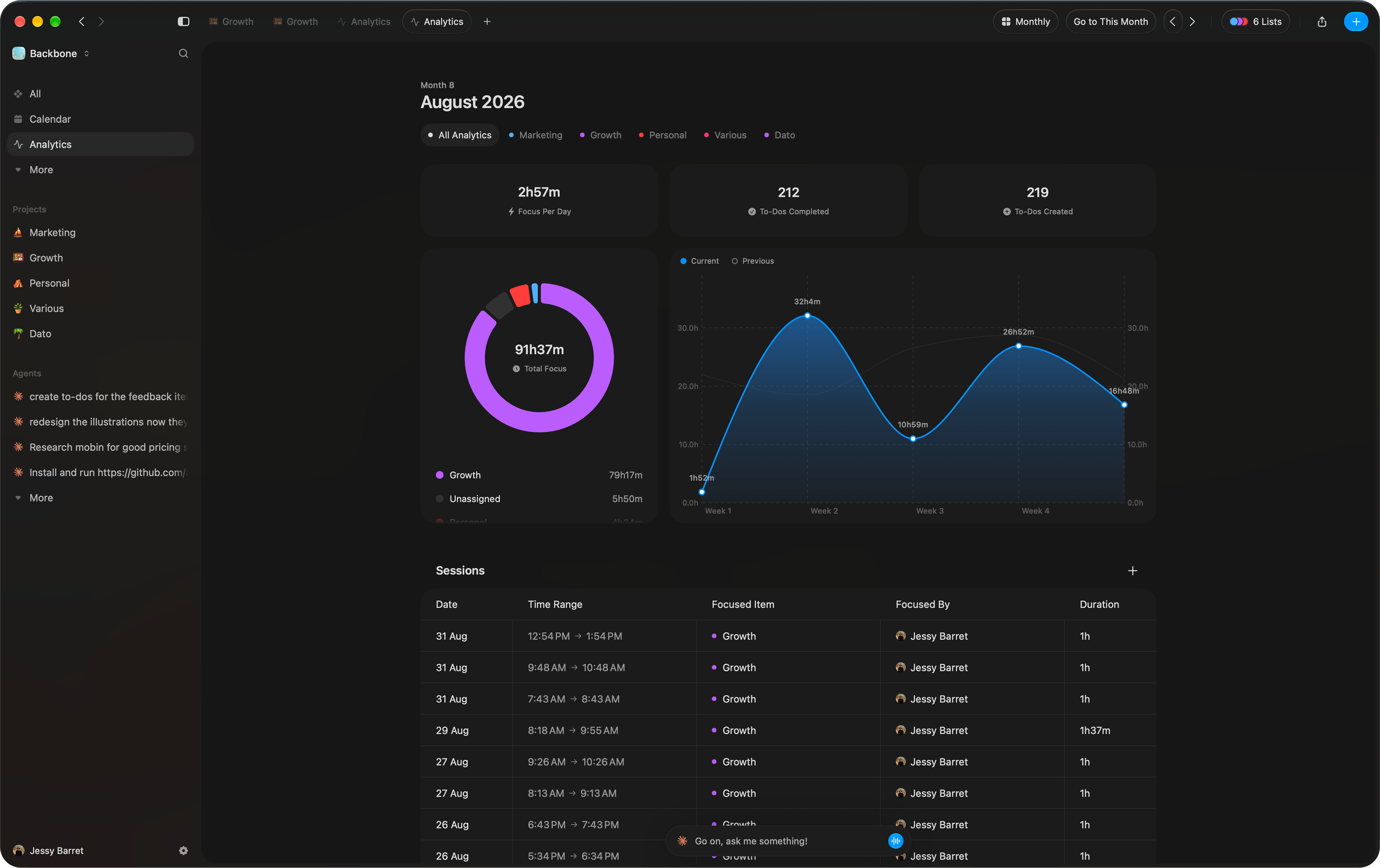Image resolution: width=1380 pixels, height=868 pixels.
Task: Open the Various project in sidebar
Action: 100,308
